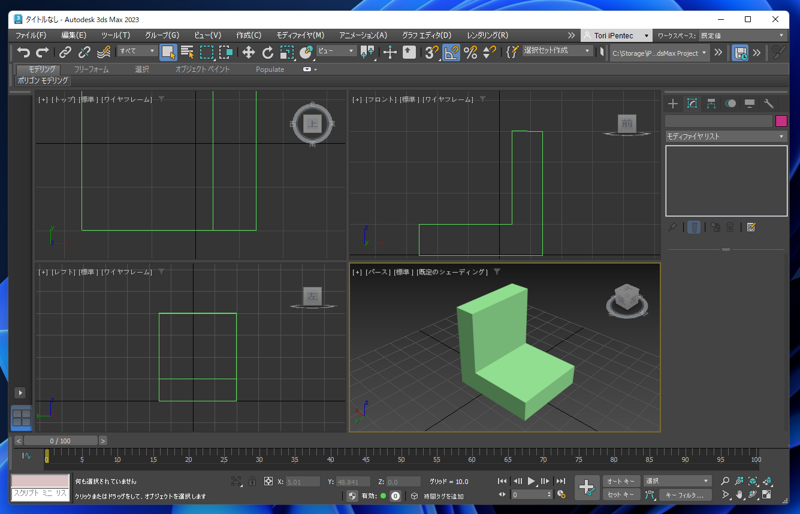This screenshot has height=514, width=800.
Task: Toggle the Window/Crossing selection mode
Action: coord(226,52)
